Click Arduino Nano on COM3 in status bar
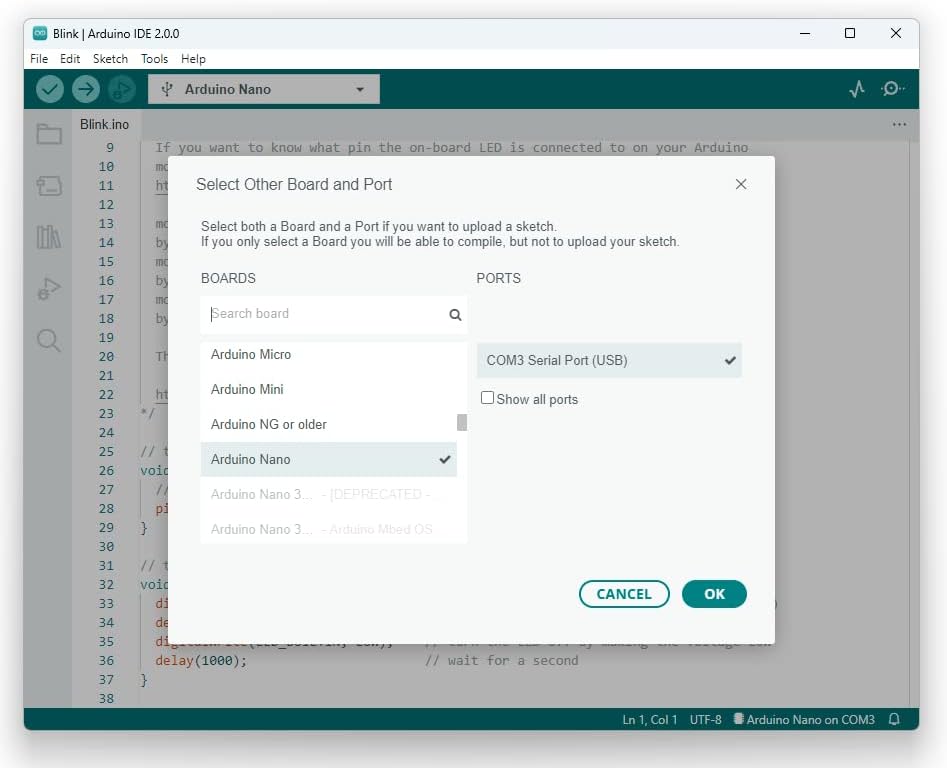Image resolution: width=947 pixels, height=768 pixels. [804, 720]
